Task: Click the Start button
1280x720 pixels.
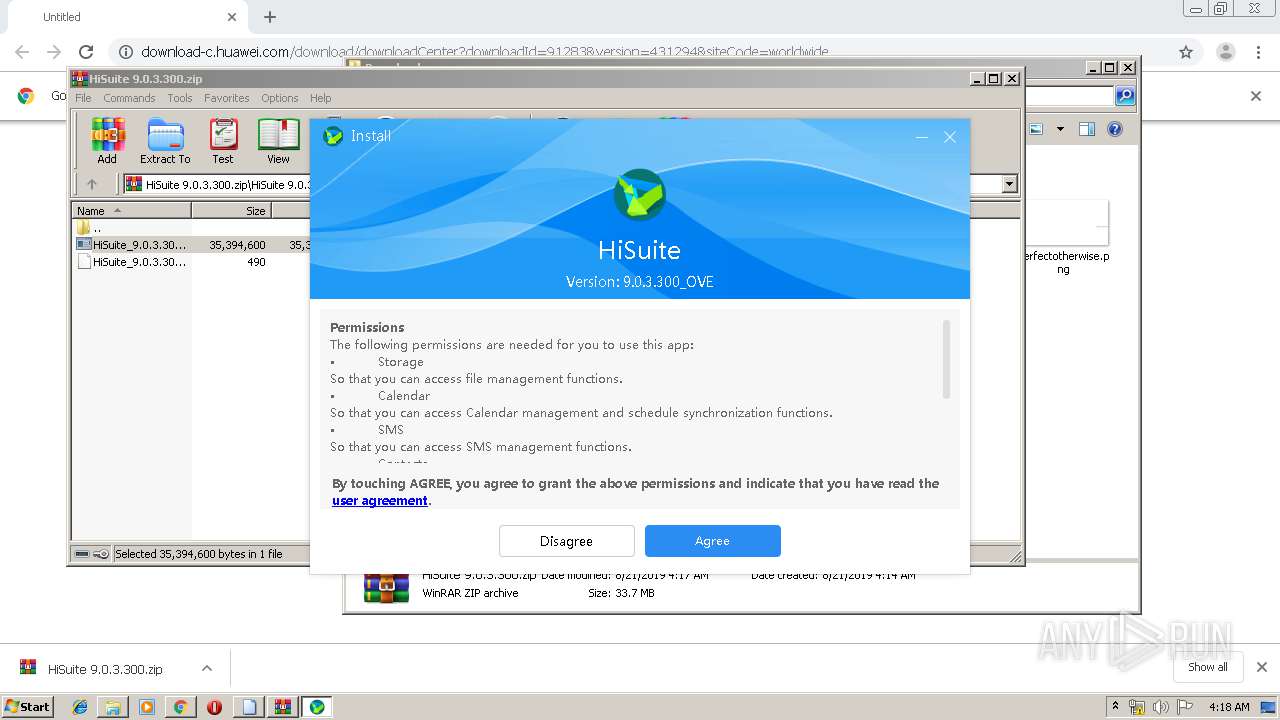Action: point(28,707)
